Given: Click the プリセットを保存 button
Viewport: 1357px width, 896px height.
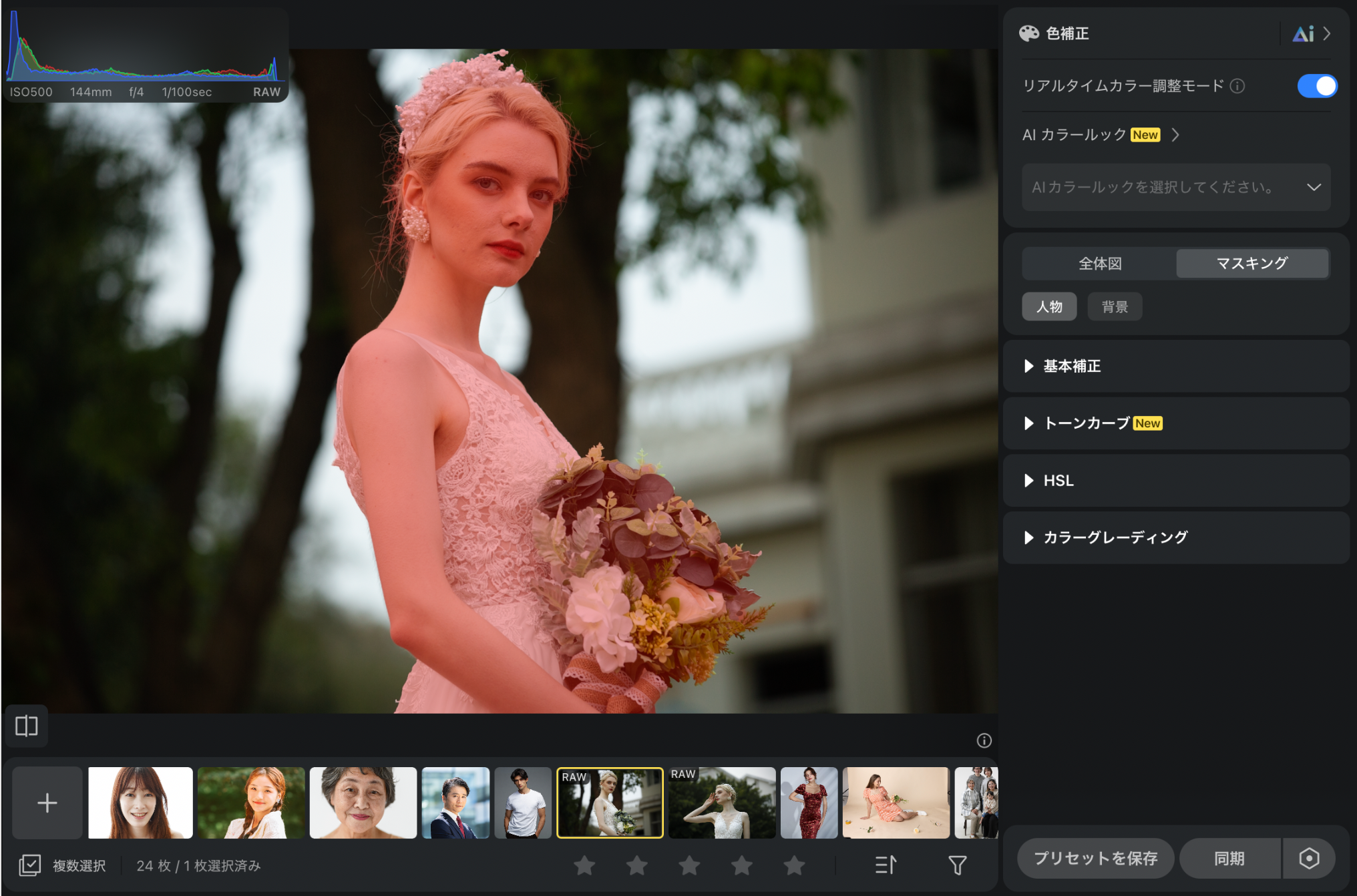Looking at the screenshot, I should [x=1095, y=858].
